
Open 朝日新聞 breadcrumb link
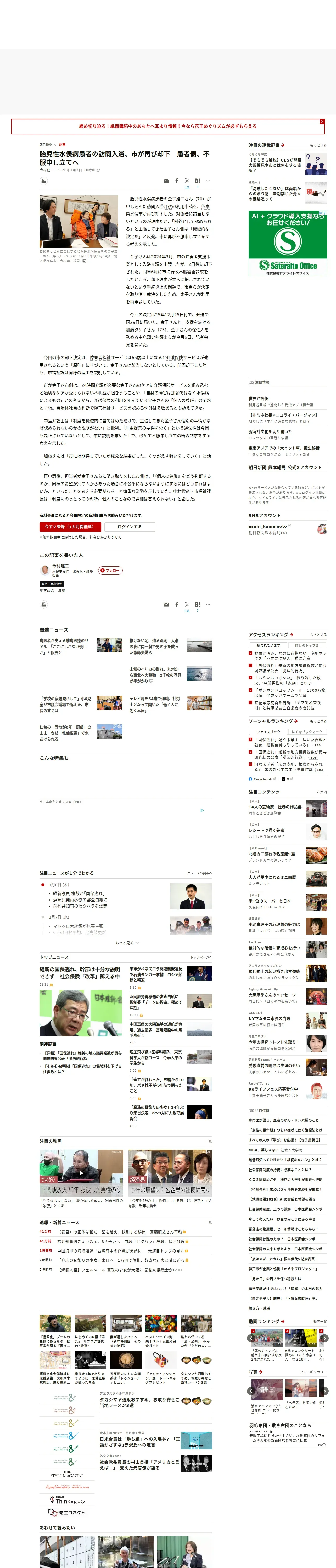(x=46, y=145)
